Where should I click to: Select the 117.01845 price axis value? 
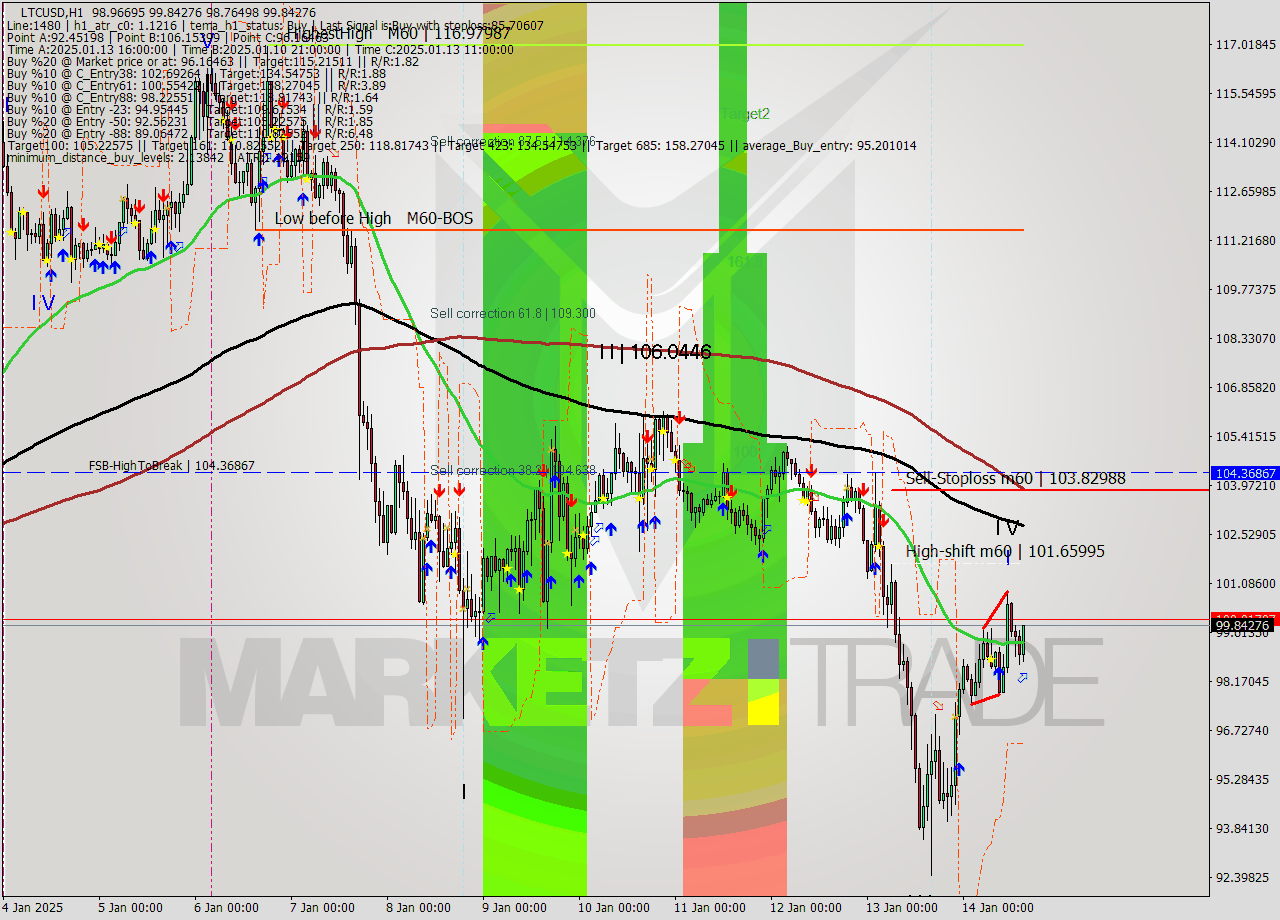[1245, 44]
